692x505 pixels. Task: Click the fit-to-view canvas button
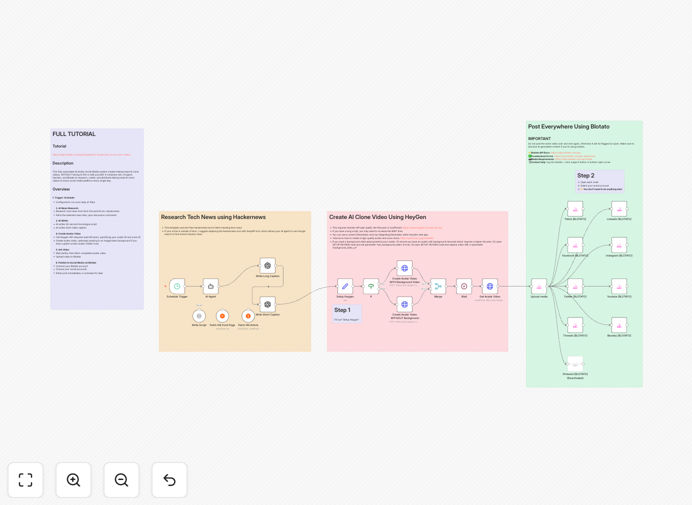click(x=26, y=480)
